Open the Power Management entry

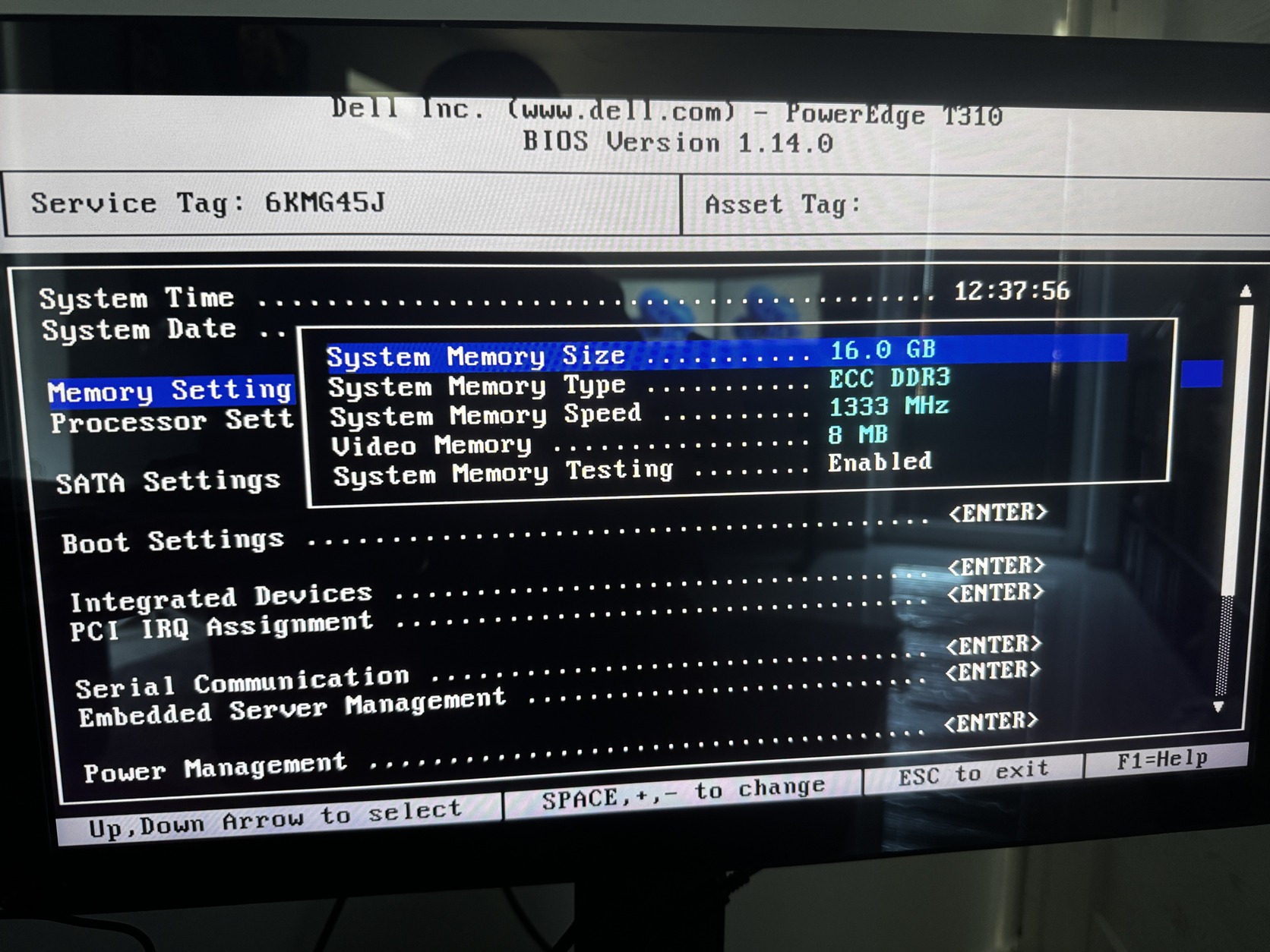click(x=215, y=767)
